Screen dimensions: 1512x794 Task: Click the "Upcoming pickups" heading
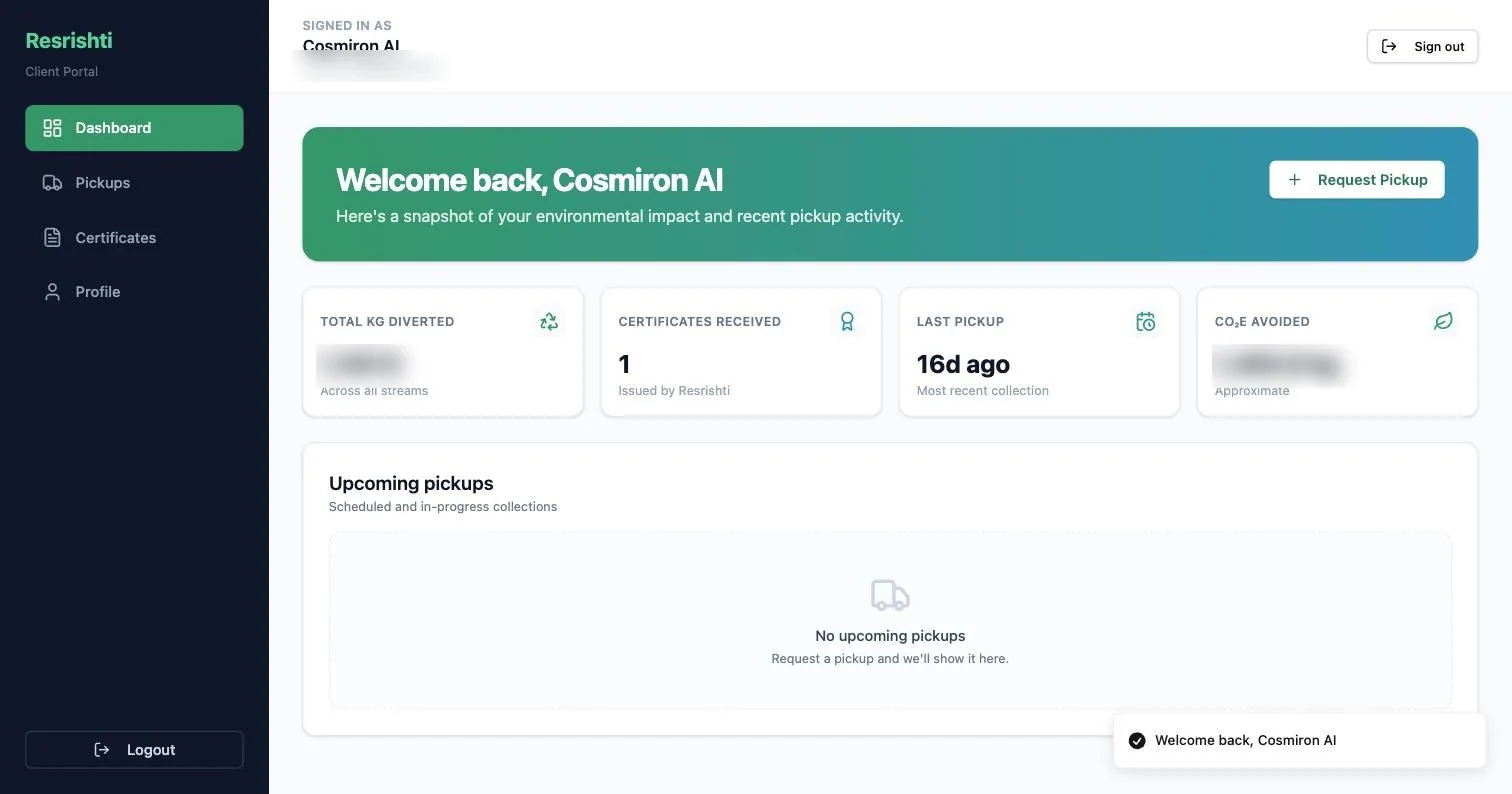click(411, 483)
